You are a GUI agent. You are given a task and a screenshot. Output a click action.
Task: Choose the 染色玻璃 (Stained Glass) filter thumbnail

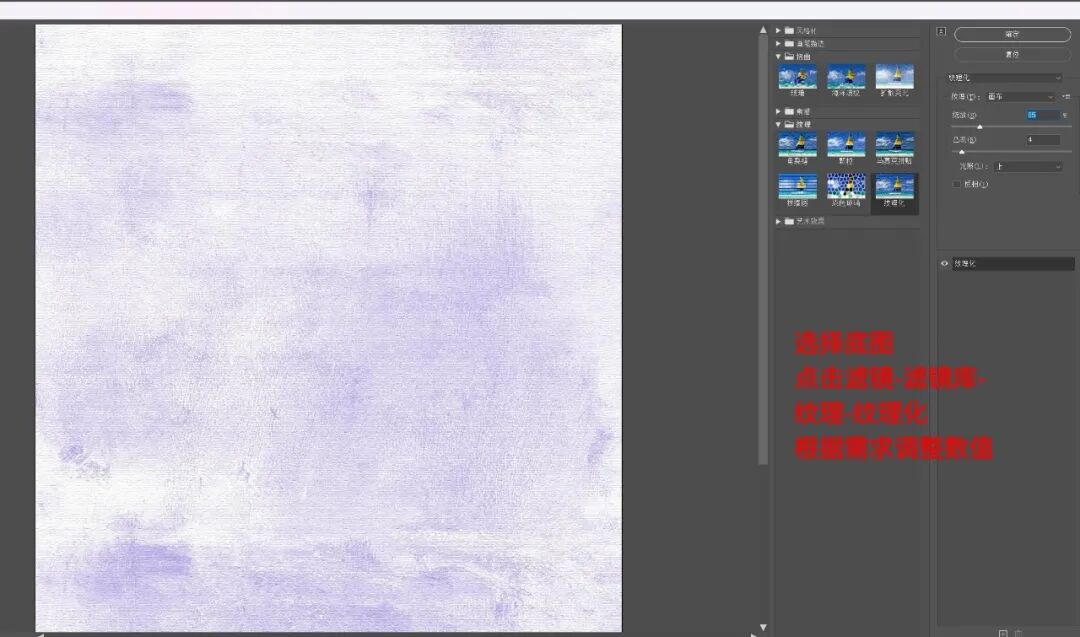click(x=846, y=187)
